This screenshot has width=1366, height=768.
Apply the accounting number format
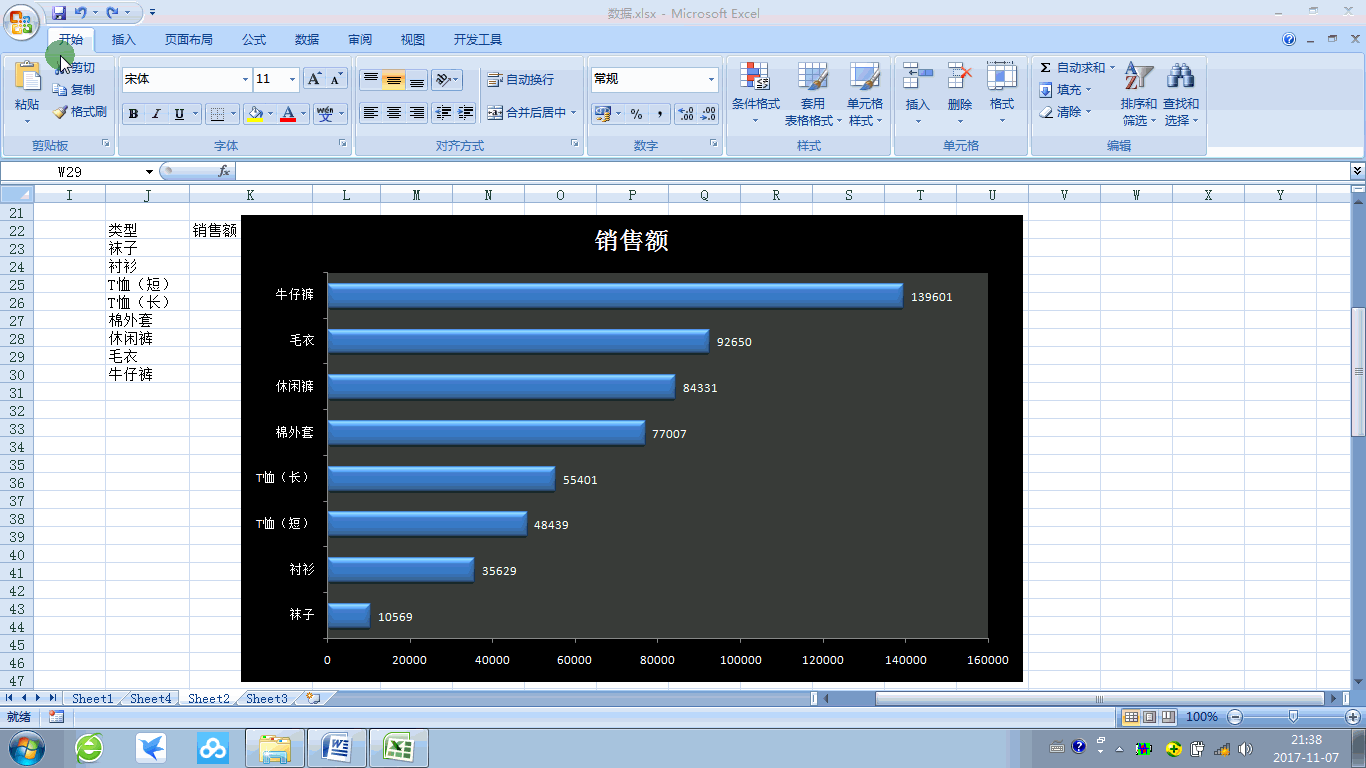tap(602, 114)
